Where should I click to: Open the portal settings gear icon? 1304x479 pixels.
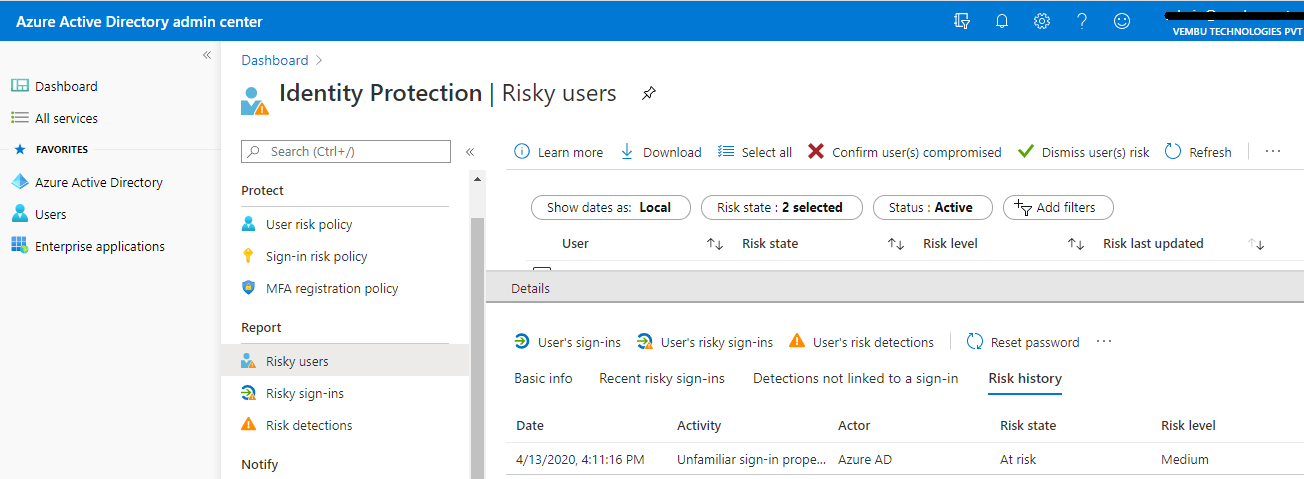pyautogui.click(x=1042, y=21)
